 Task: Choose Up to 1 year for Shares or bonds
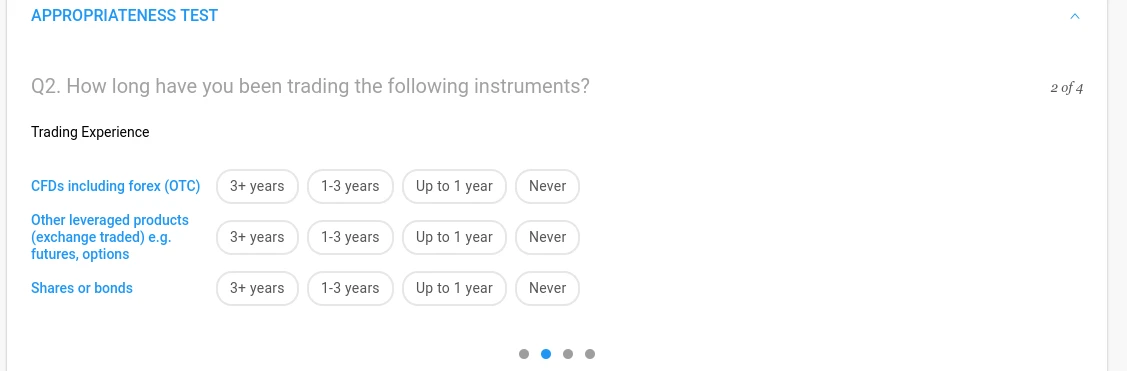coord(454,288)
